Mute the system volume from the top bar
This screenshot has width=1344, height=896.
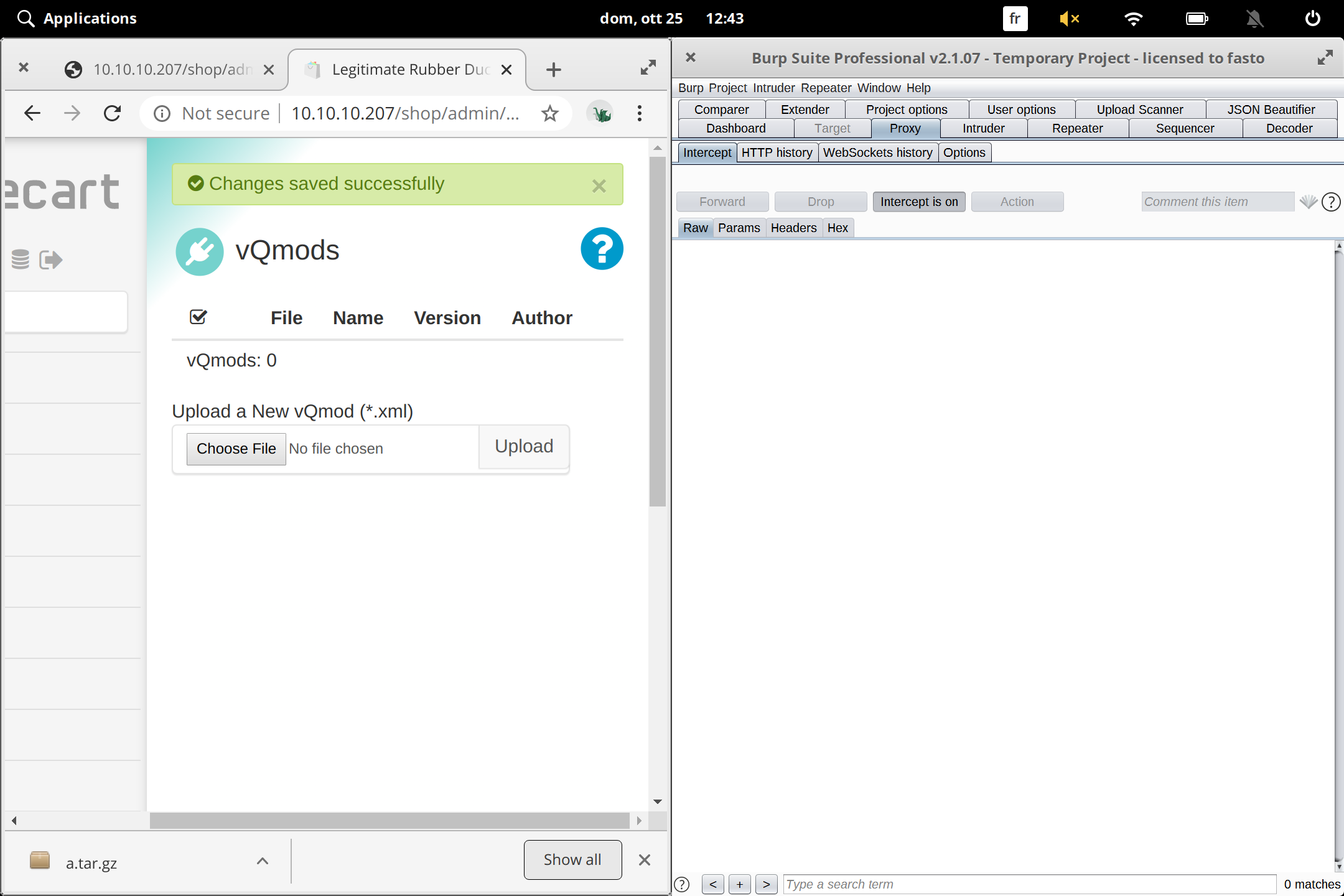pyautogui.click(x=1068, y=18)
